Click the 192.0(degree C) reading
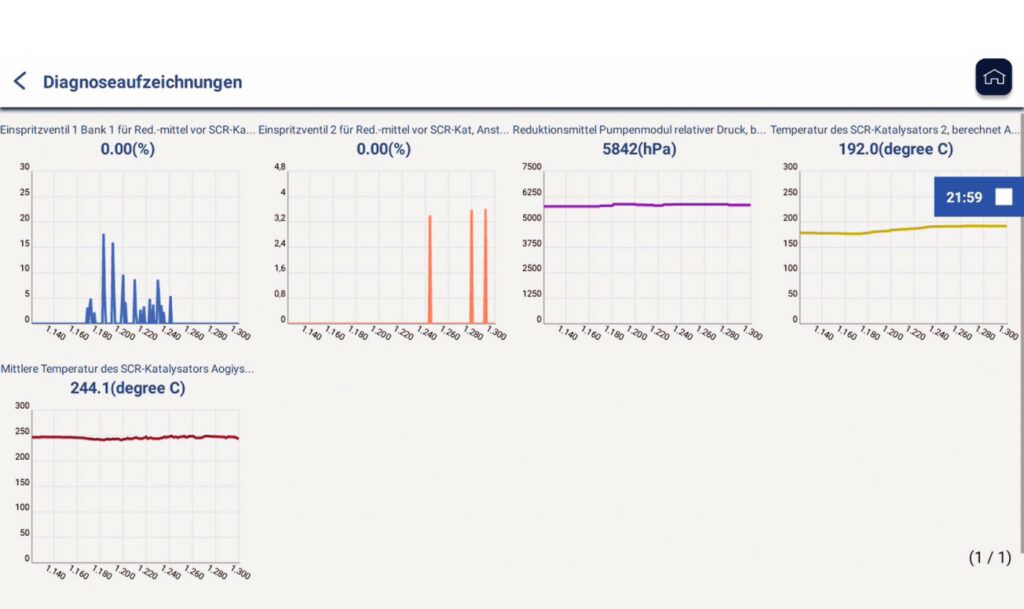 (x=895, y=149)
